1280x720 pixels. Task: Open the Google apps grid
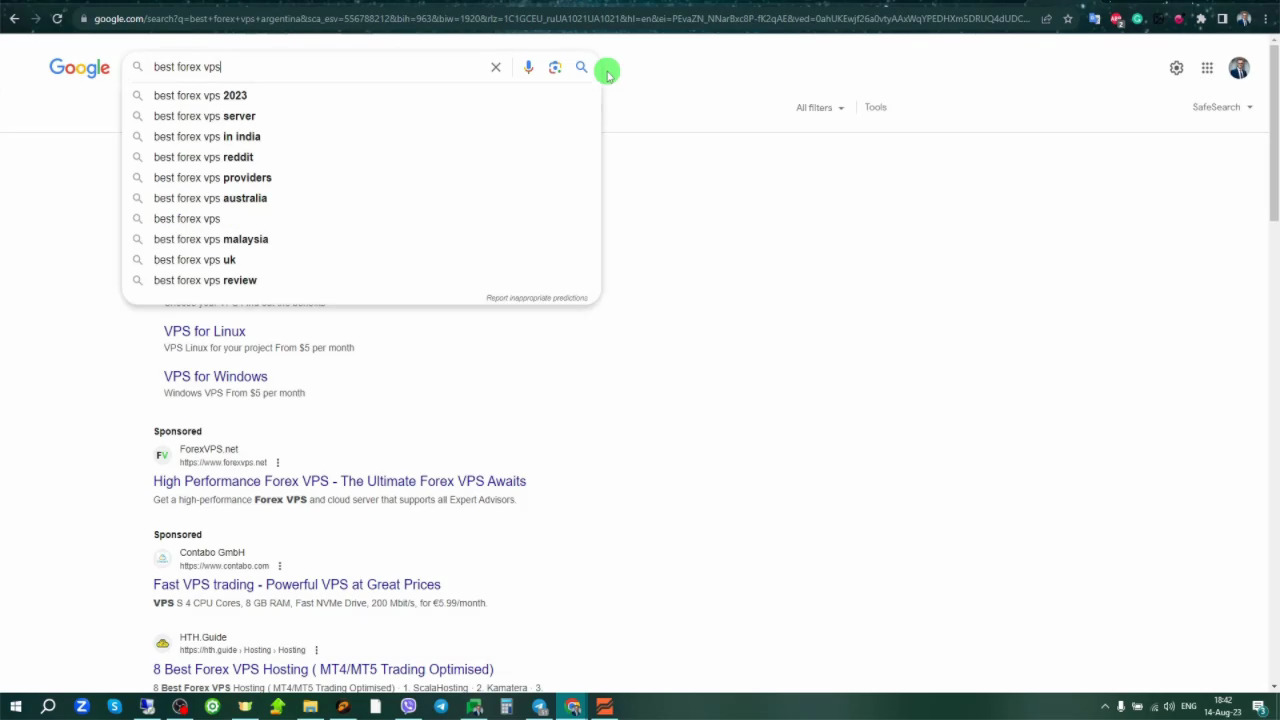[1207, 68]
